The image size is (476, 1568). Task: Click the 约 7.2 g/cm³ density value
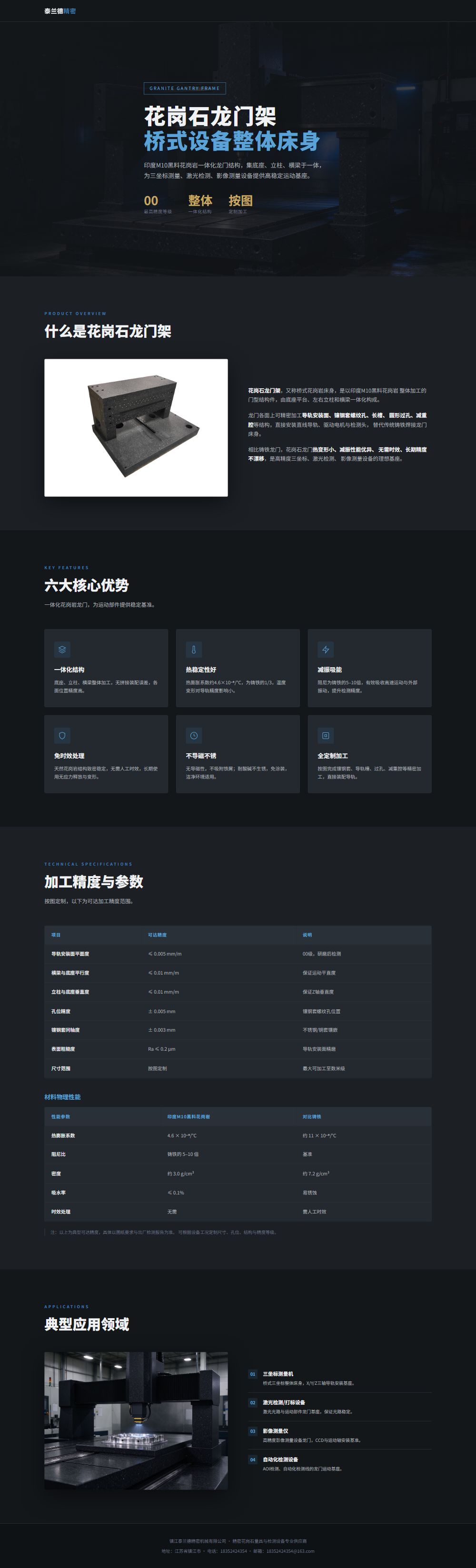[316, 1173]
